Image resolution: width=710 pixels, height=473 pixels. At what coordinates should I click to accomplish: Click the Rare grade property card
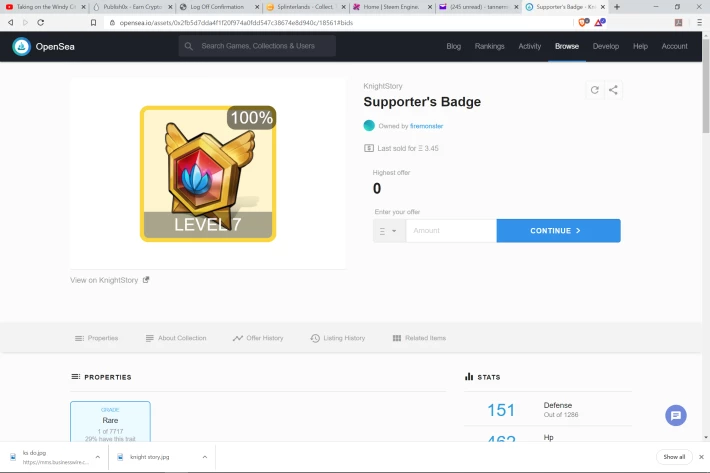[110, 421]
